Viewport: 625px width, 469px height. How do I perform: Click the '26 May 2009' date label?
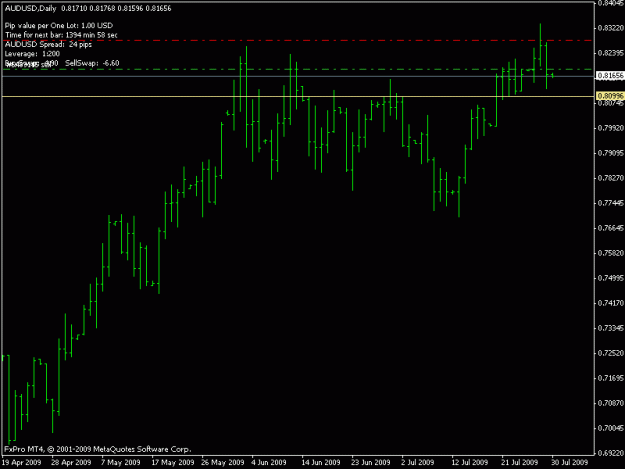click(x=223, y=462)
